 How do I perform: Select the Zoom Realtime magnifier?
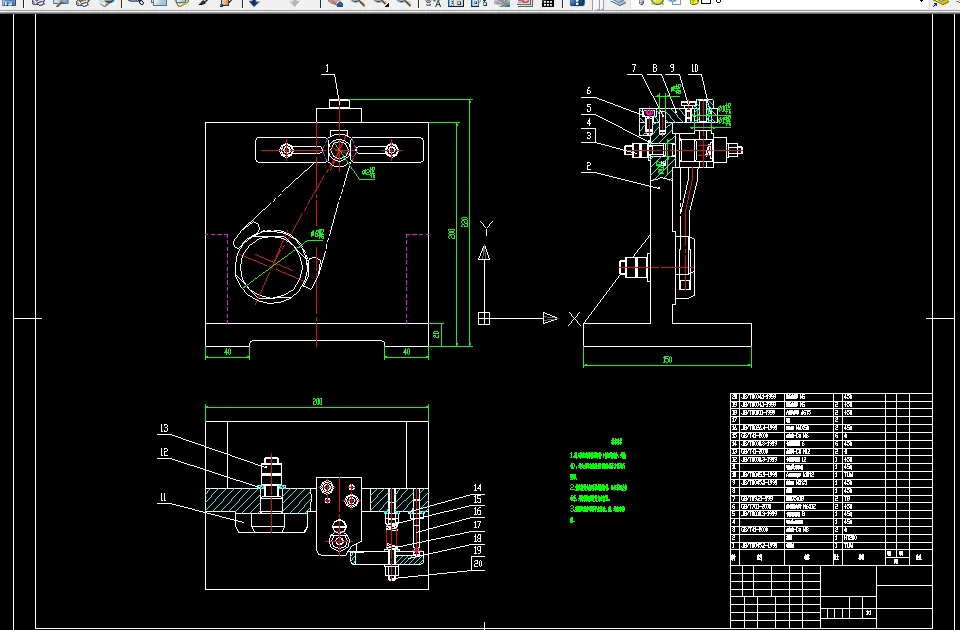click(358, 3)
